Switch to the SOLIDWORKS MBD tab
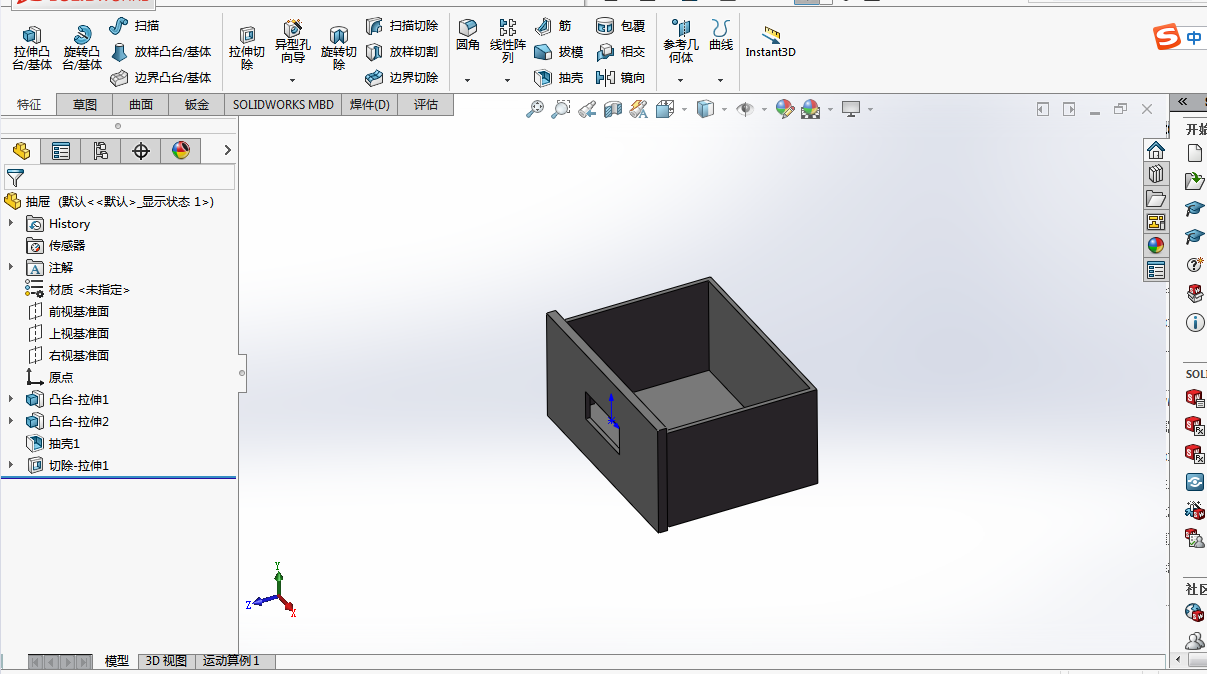 coord(283,104)
